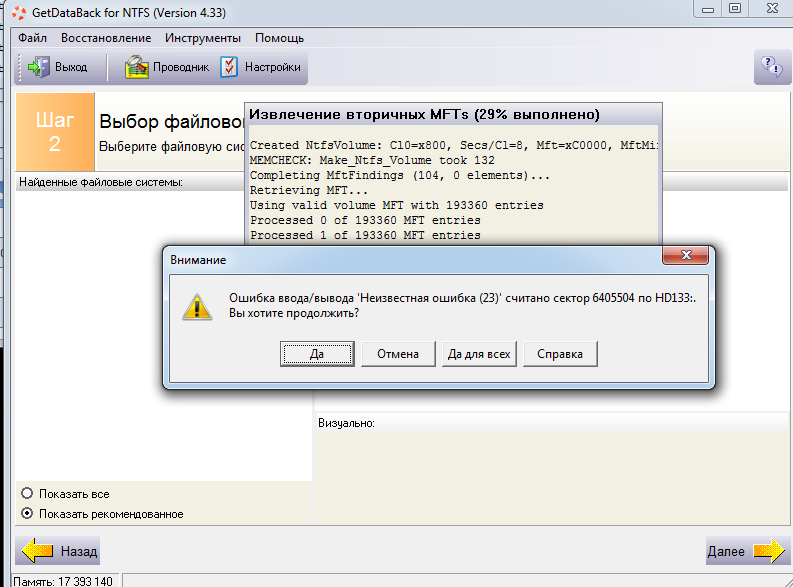Click log line 'Retrieving MFT...'
Viewport: 793px width, 587px height.
[309, 191]
